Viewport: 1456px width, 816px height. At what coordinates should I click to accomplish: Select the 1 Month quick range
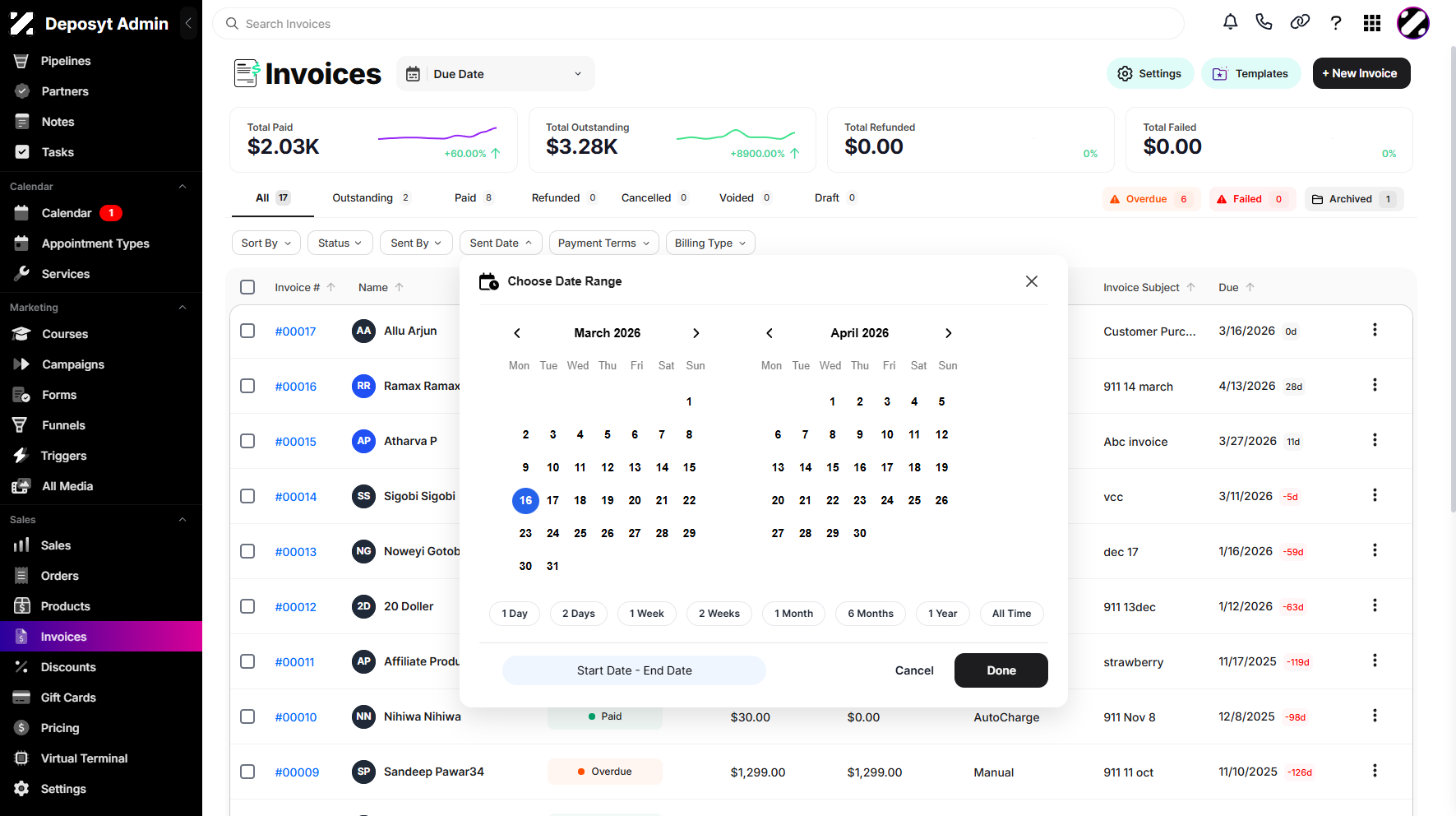click(793, 614)
